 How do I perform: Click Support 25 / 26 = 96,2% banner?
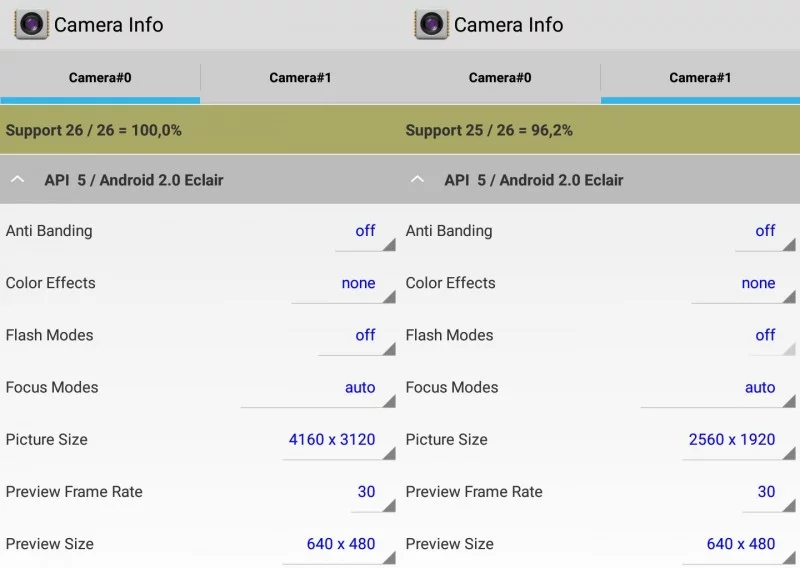(600, 130)
